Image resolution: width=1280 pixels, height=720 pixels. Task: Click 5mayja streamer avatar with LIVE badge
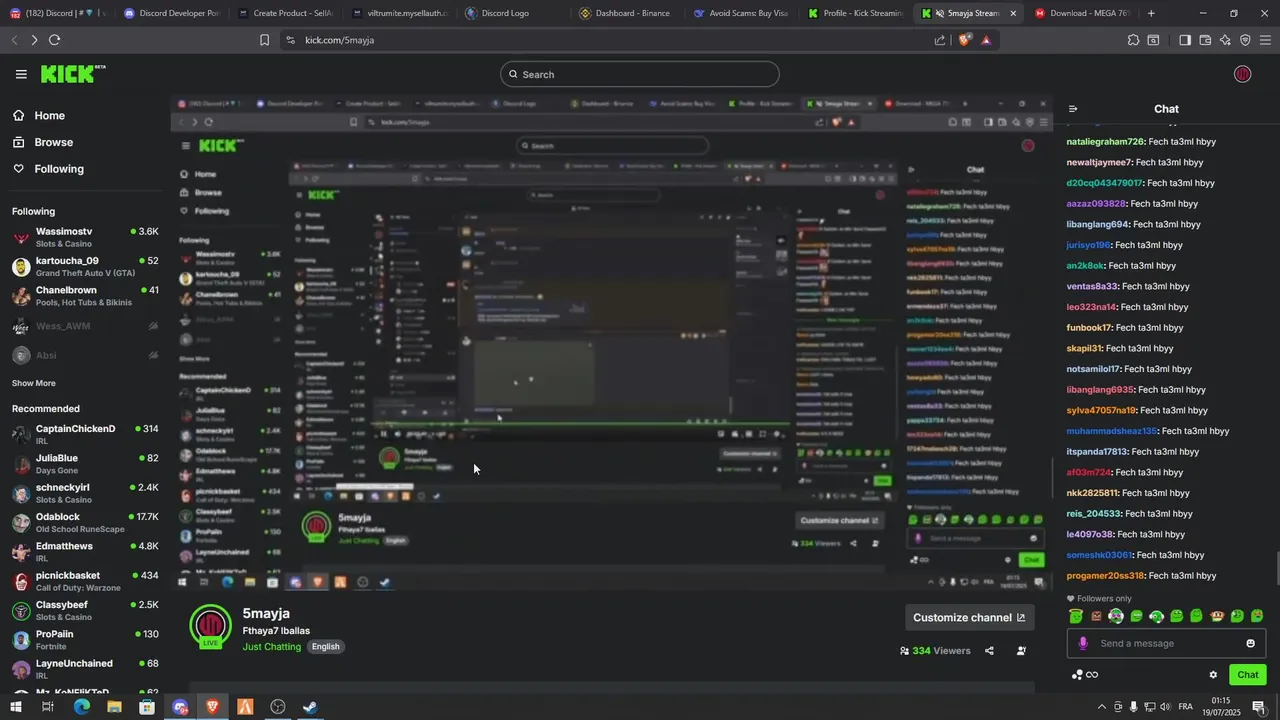[210, 626]
